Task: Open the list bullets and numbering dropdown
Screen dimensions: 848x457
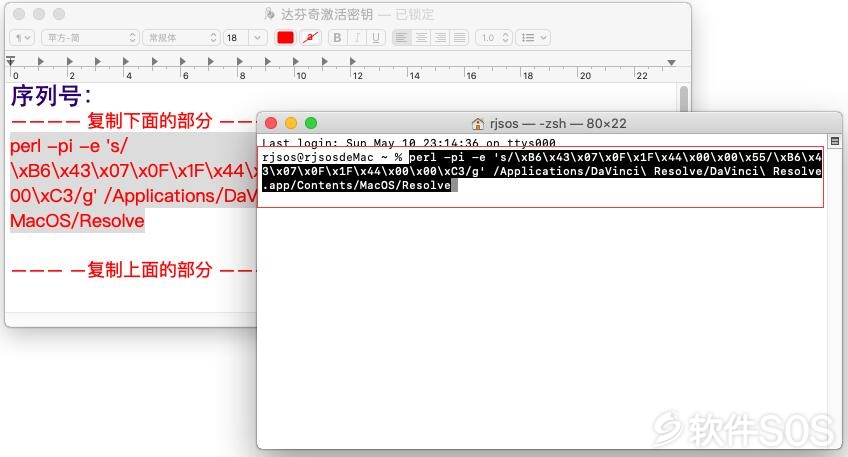Action: pos(533,37)
